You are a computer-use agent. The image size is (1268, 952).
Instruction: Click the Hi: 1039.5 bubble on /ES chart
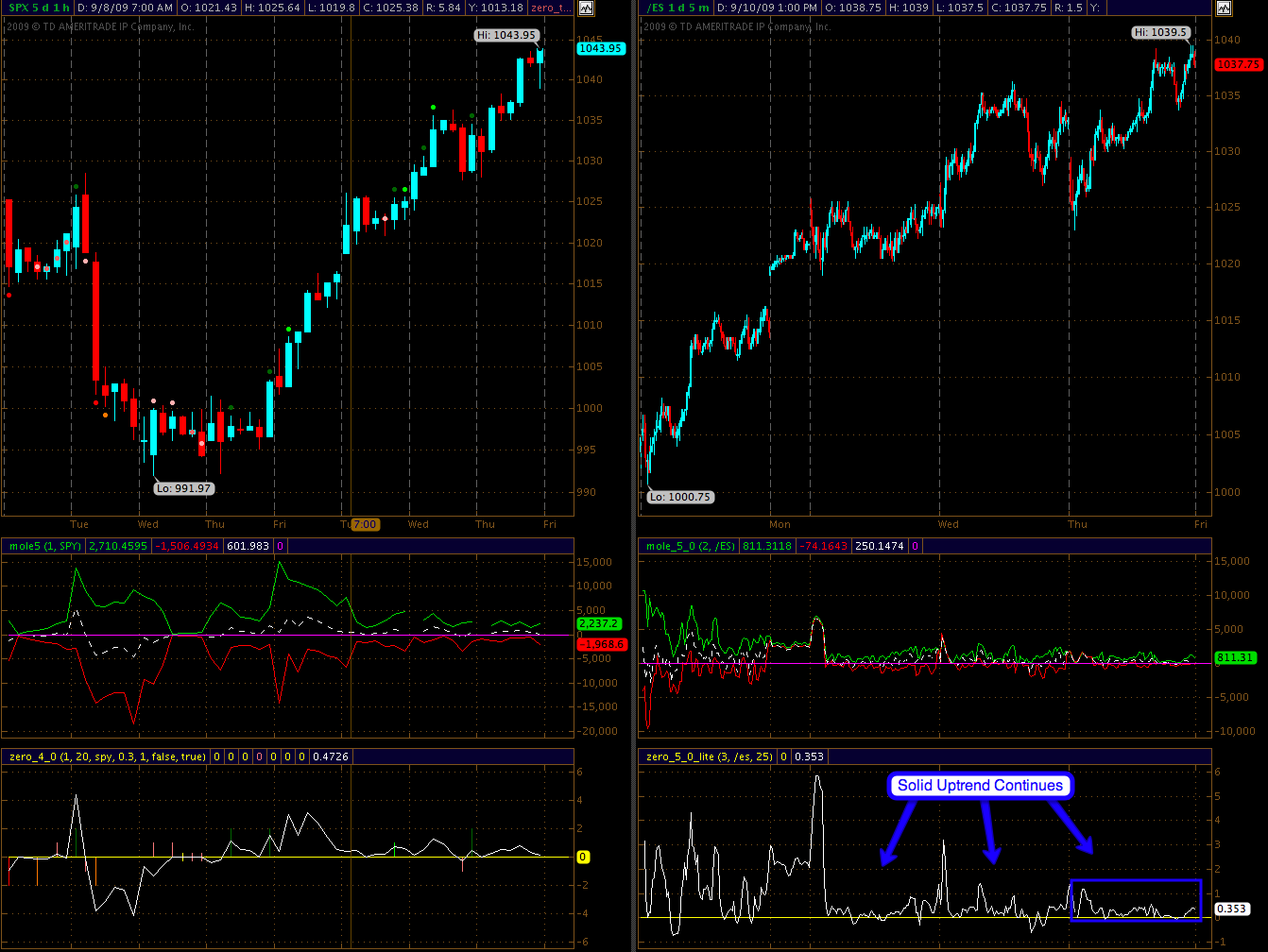click(1157, 32)
